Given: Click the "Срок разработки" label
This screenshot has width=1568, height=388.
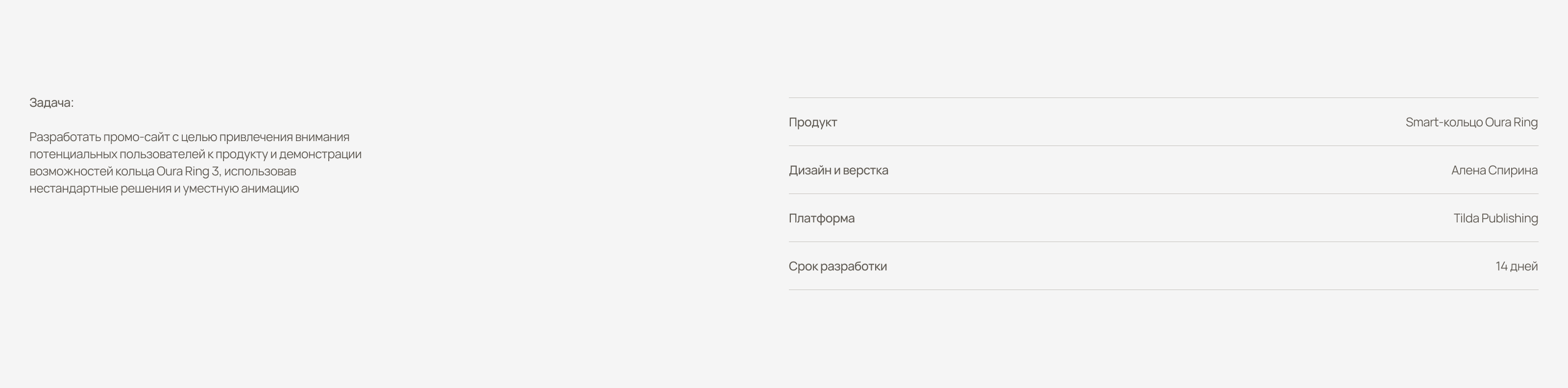Looking at the screenshot, I should click(837, 267).
